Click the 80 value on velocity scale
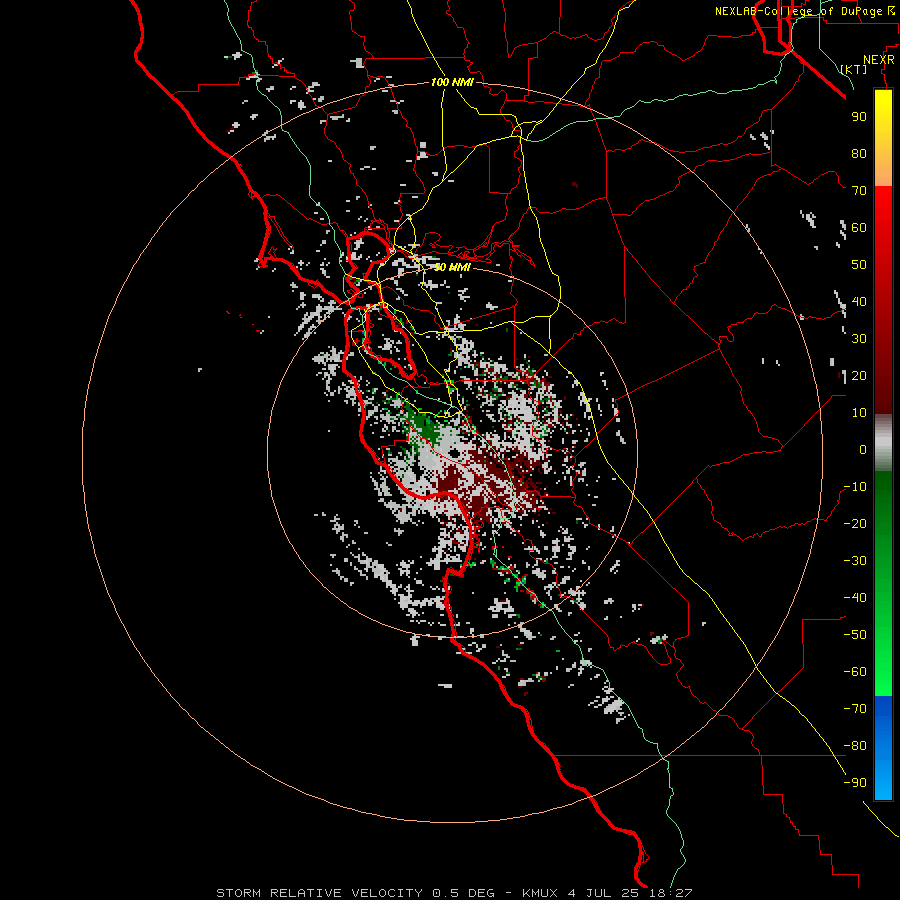 point(859,154)
